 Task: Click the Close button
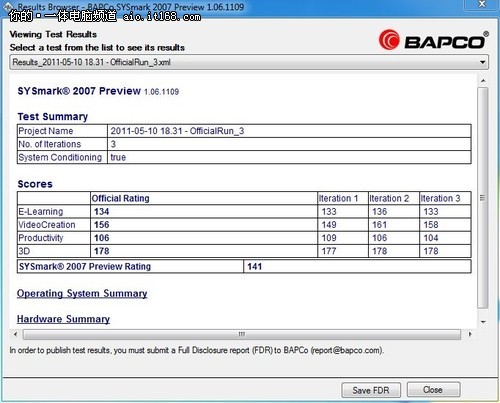[433, 390]
